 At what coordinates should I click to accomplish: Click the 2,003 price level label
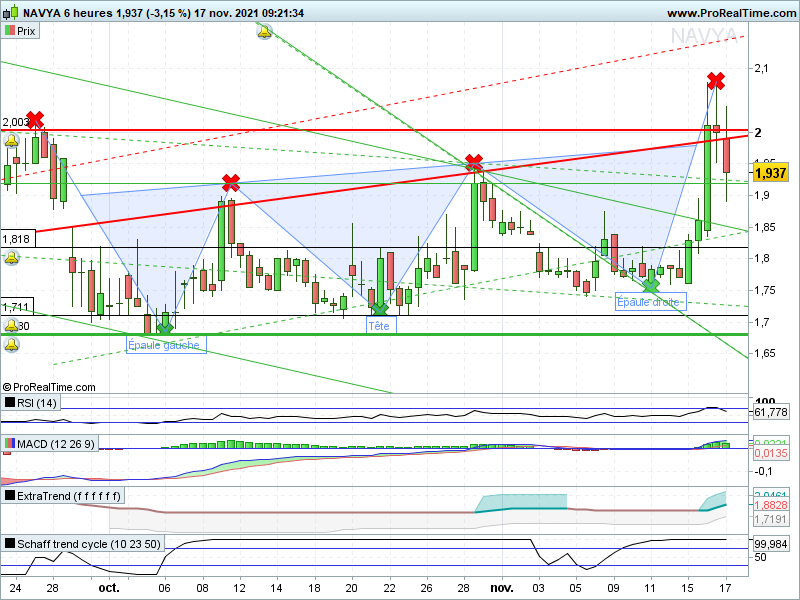click(15, 122)
